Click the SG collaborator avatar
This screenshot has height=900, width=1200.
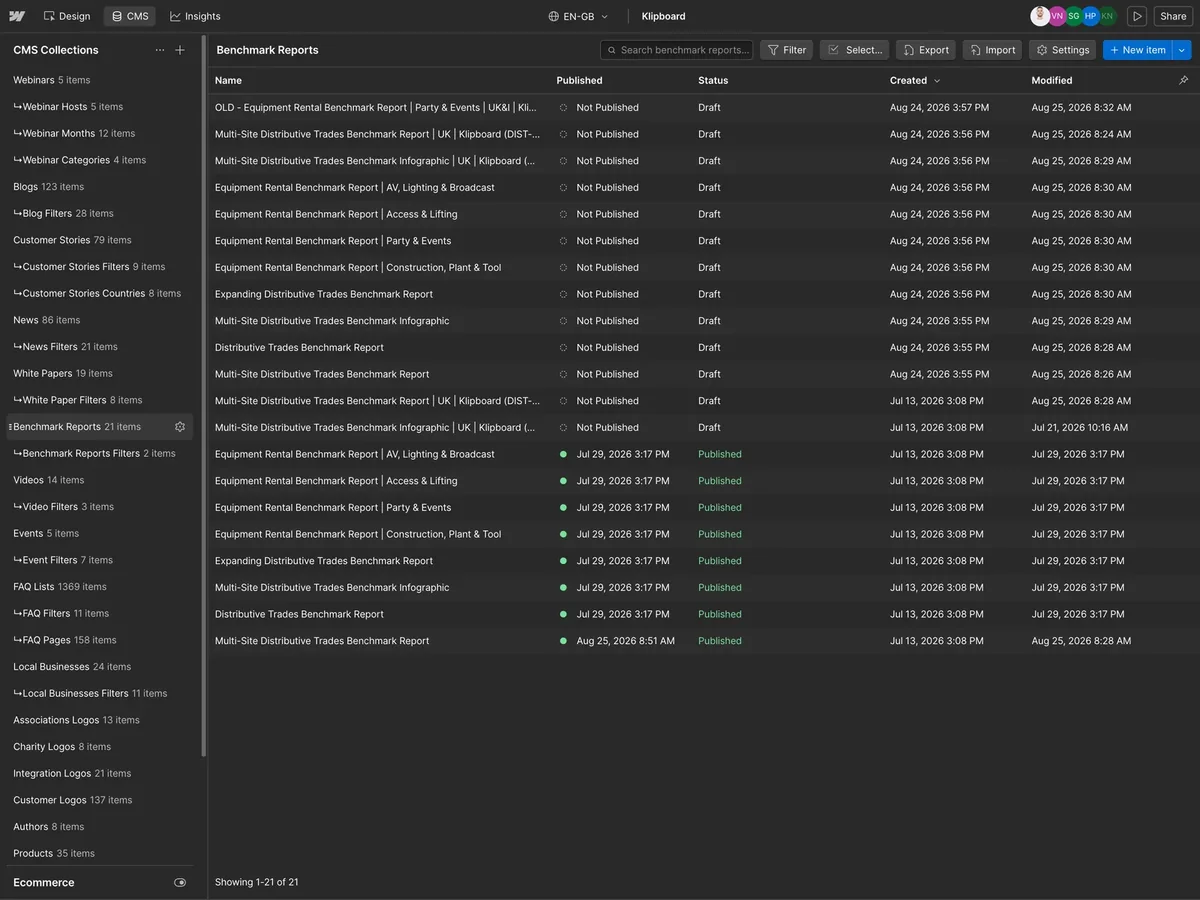(1074, 16)
